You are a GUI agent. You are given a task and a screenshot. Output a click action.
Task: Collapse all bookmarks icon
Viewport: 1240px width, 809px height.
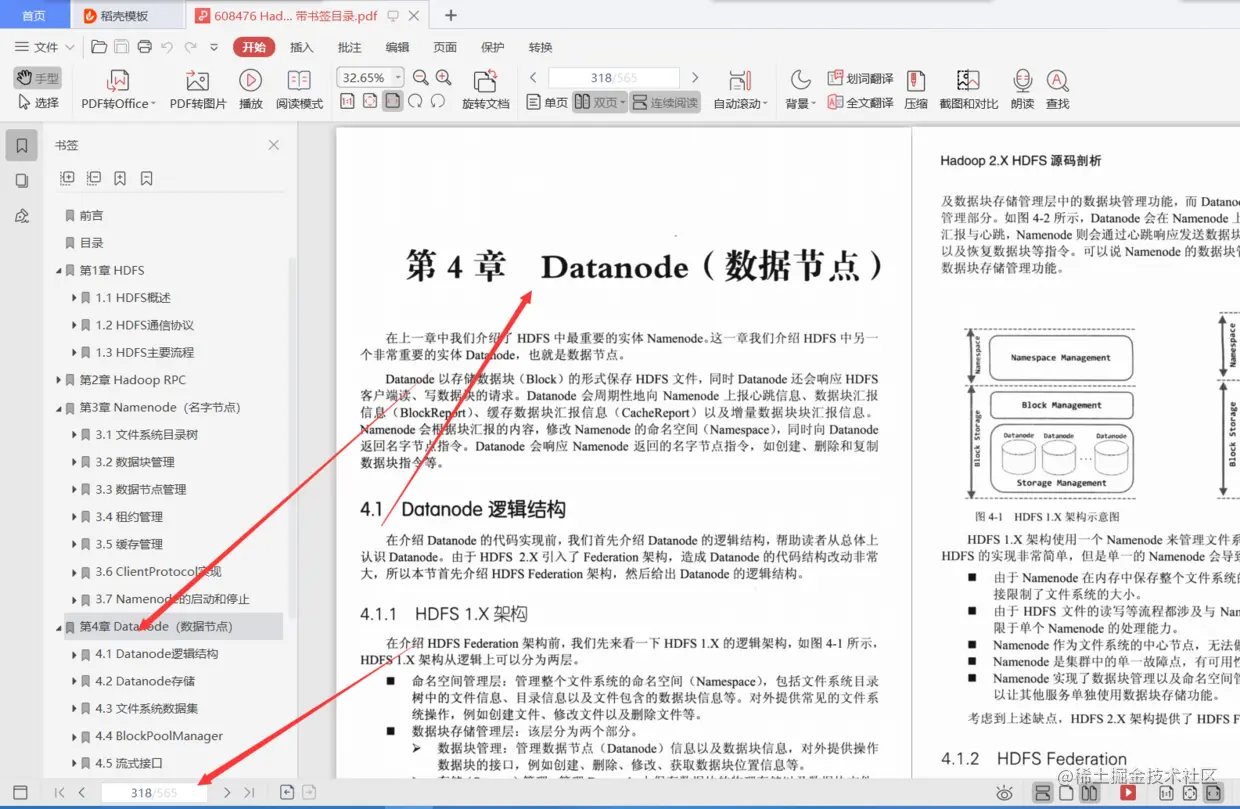click(93, 178)
